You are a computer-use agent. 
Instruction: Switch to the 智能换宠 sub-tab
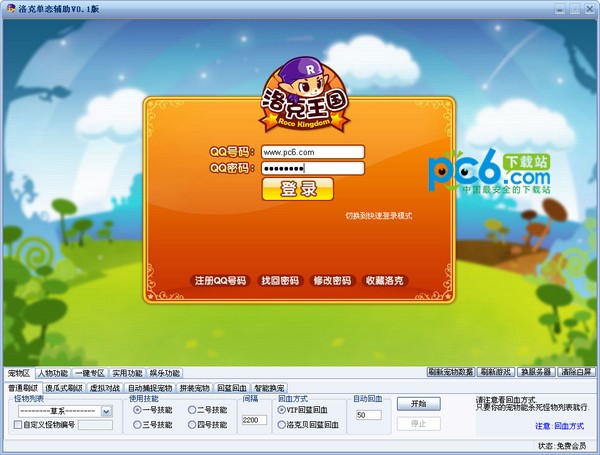pos(269,388)
